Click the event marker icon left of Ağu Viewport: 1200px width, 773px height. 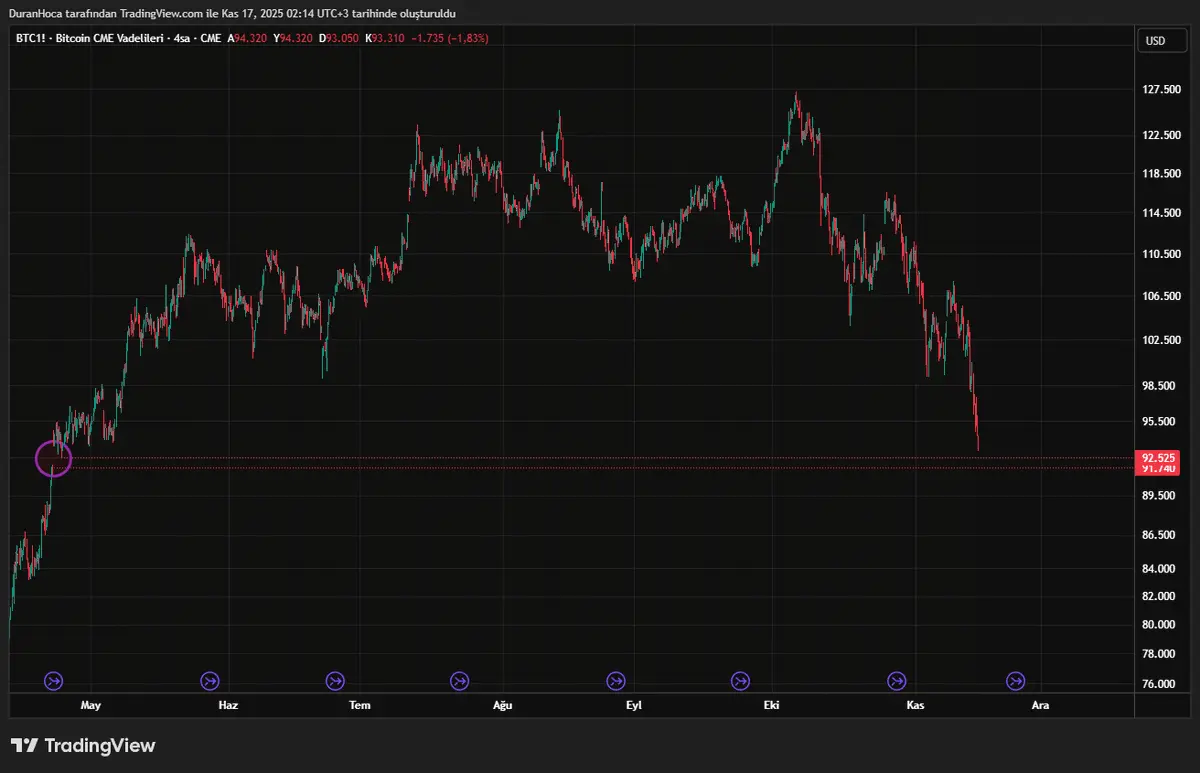pyautogui.click(x=459, y=681)
